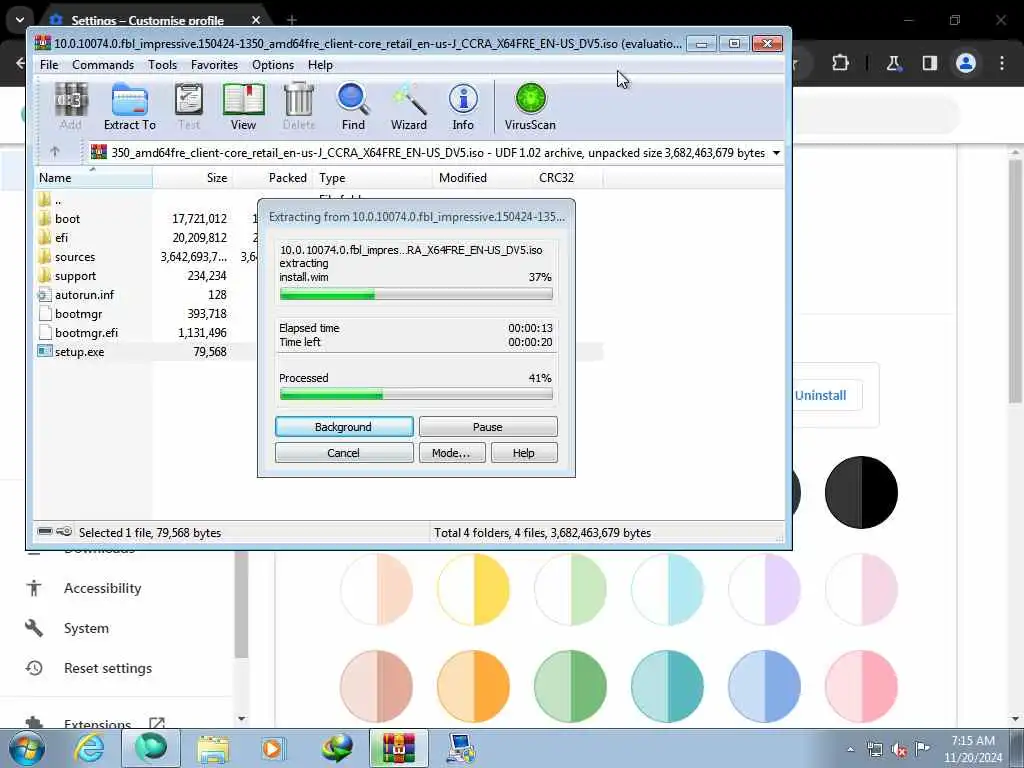Open the Tools menu
The height and width of the screenshot is (768, 1024).
click(x=162, y=65)
